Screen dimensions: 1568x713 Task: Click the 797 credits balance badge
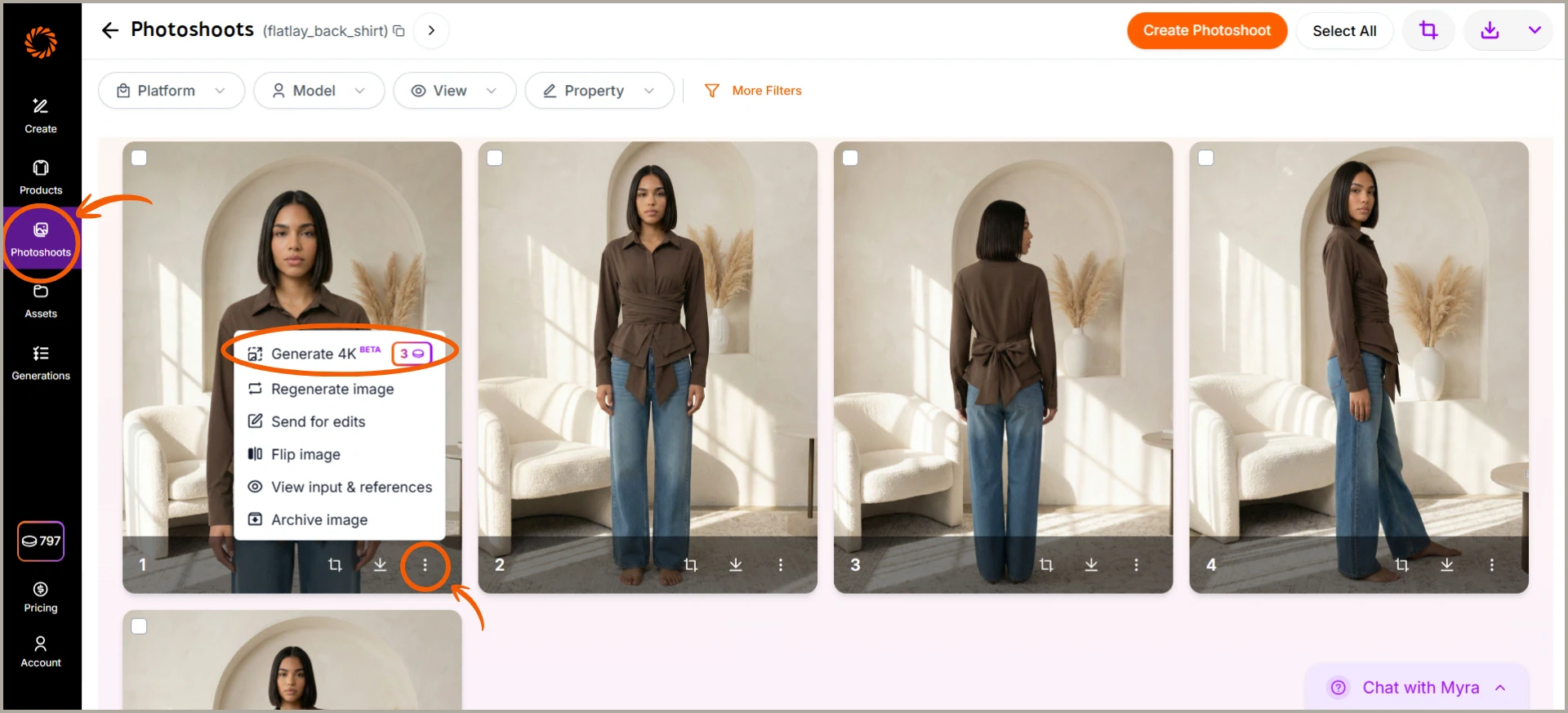[x=41, y=541]
